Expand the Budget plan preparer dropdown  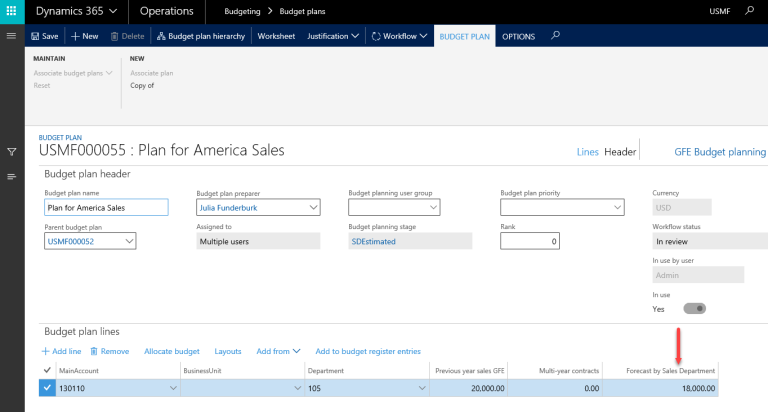312,208
